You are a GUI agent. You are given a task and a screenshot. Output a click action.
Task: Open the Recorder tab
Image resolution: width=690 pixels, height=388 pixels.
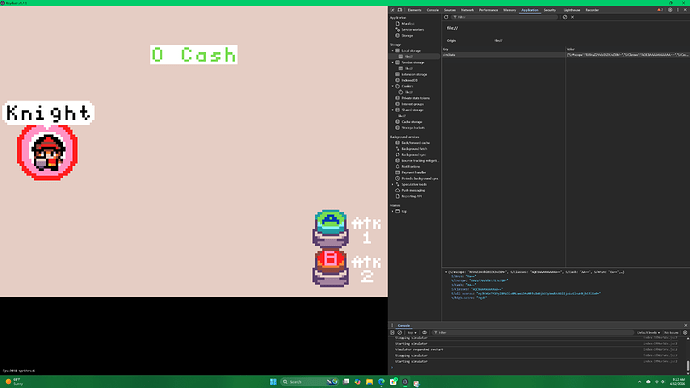[x=592, y=10]
